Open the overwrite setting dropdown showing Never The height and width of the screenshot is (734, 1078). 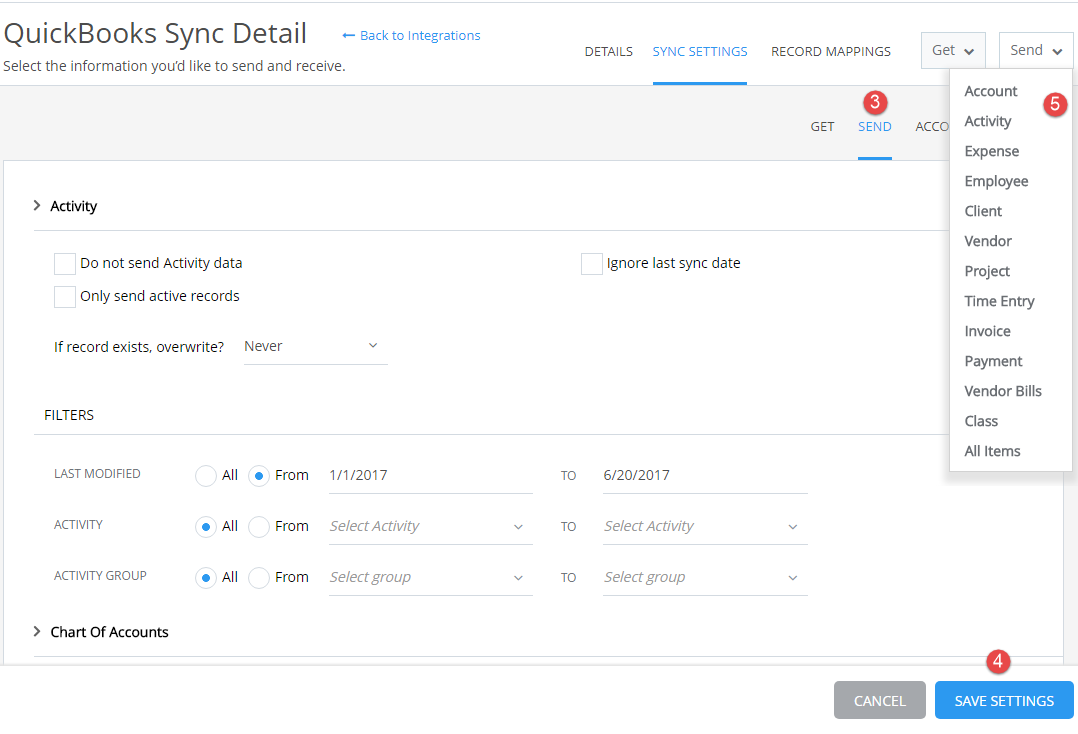click(x=313, y=346)
